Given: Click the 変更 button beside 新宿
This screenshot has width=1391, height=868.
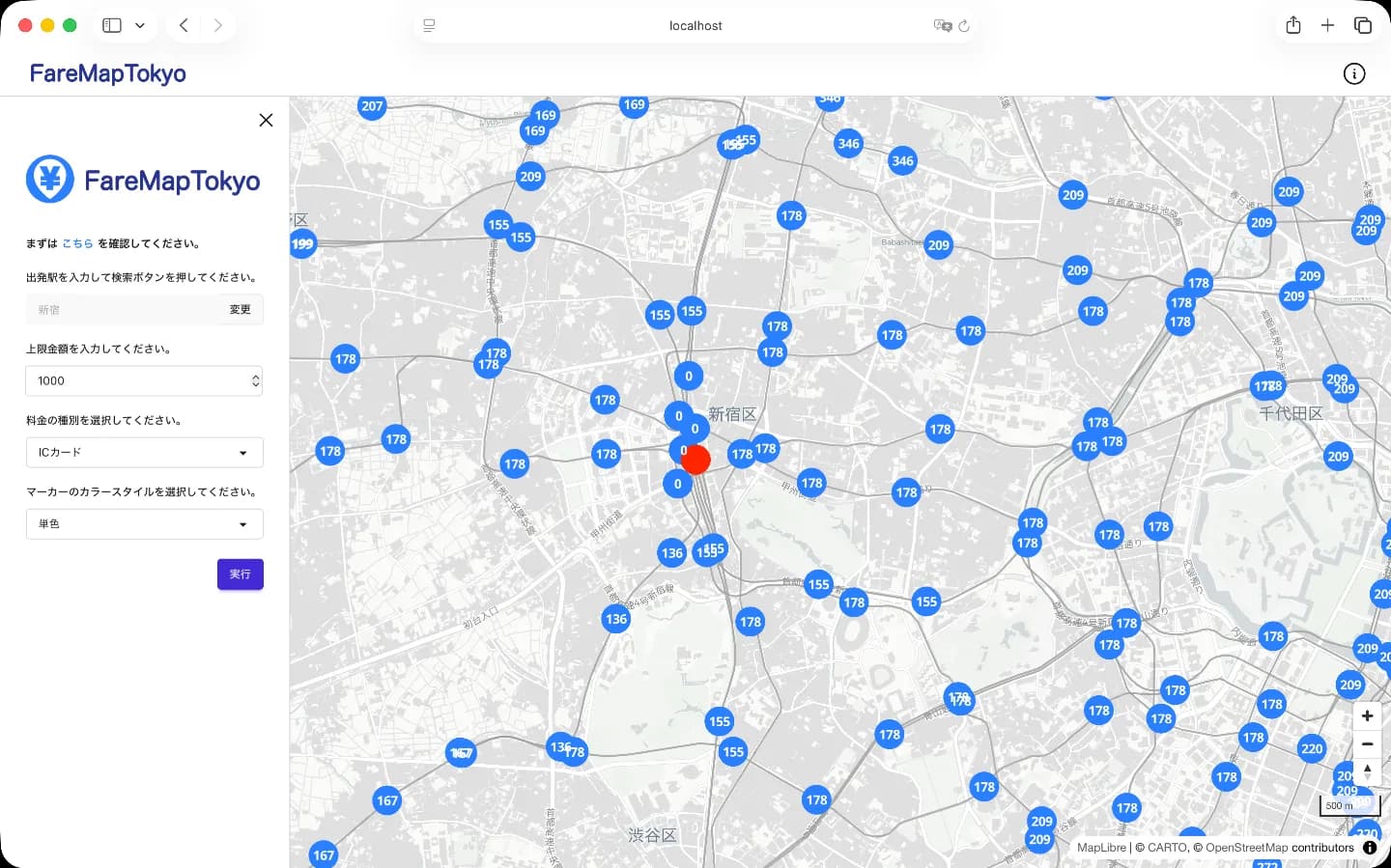Looking at the screenshot, I should pyautogui.click(x=240, y=309).
